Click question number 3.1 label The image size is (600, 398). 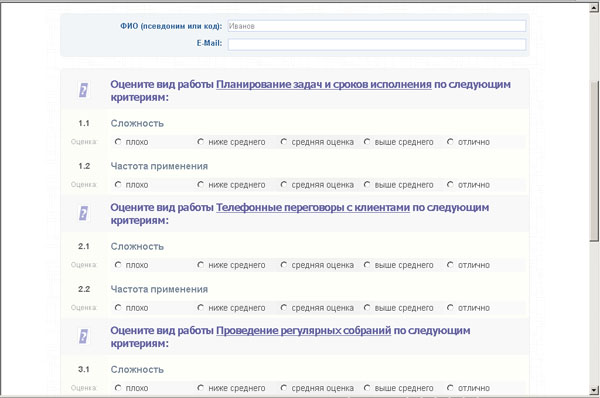tap(84, 369)
